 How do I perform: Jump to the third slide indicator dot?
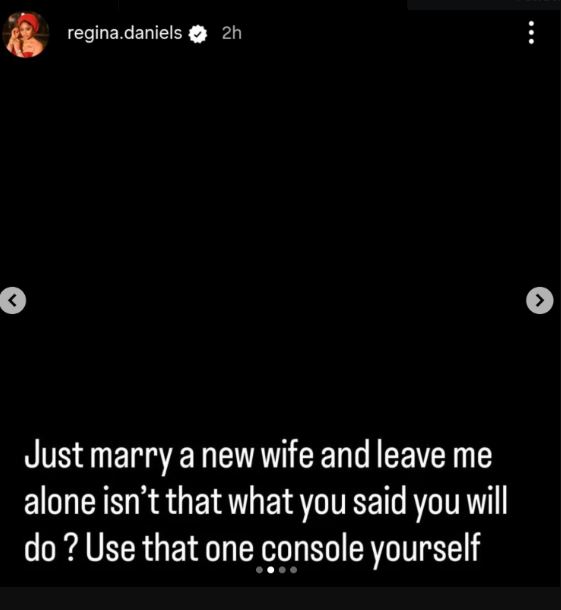tap(282, 570)
